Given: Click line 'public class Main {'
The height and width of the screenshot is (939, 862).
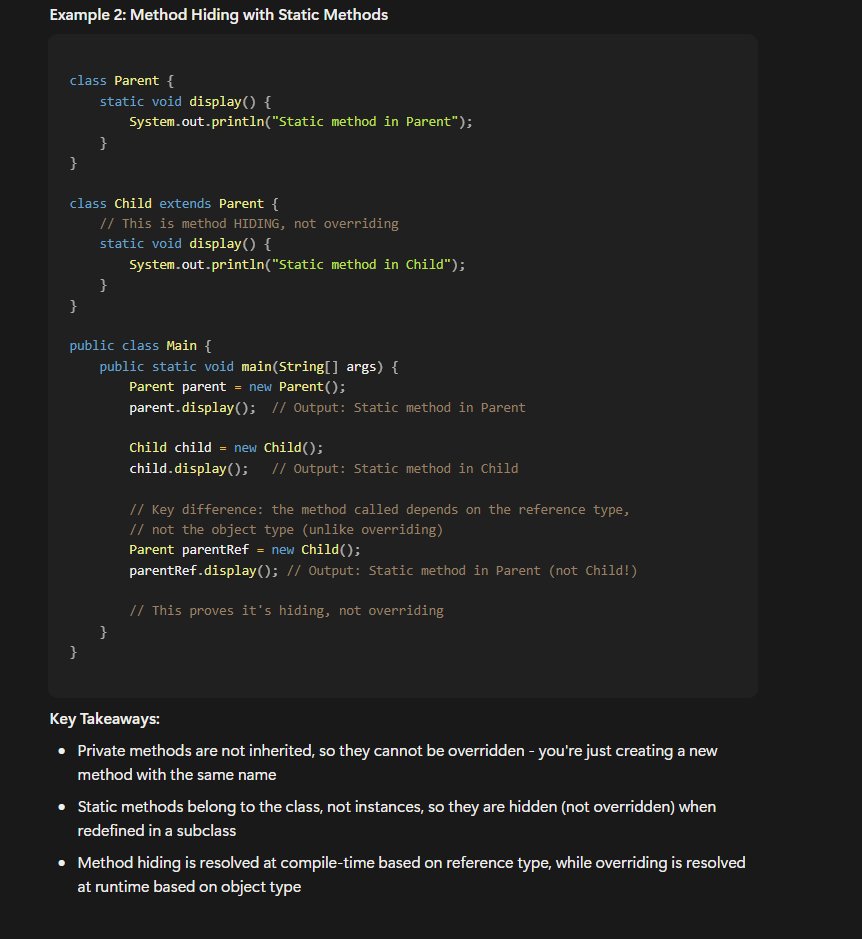Looking at the screenshot, I should 140,346.
